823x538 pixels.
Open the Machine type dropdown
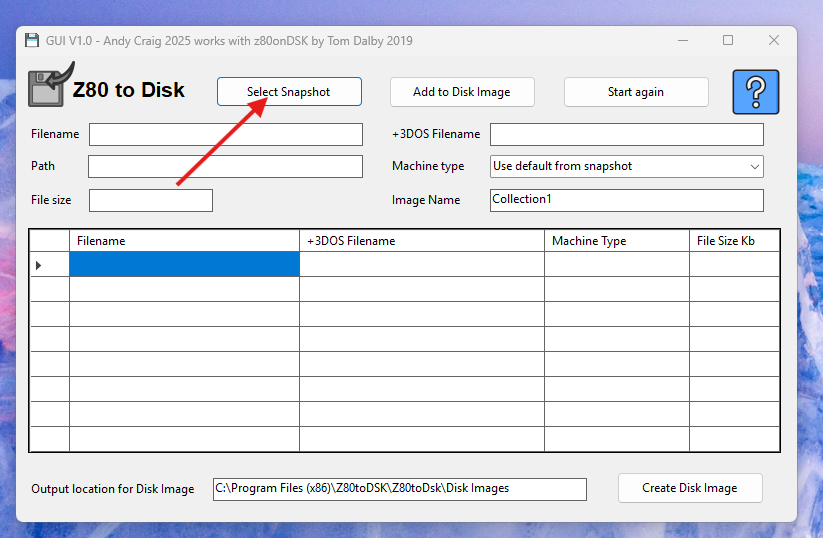coord(626,167)
